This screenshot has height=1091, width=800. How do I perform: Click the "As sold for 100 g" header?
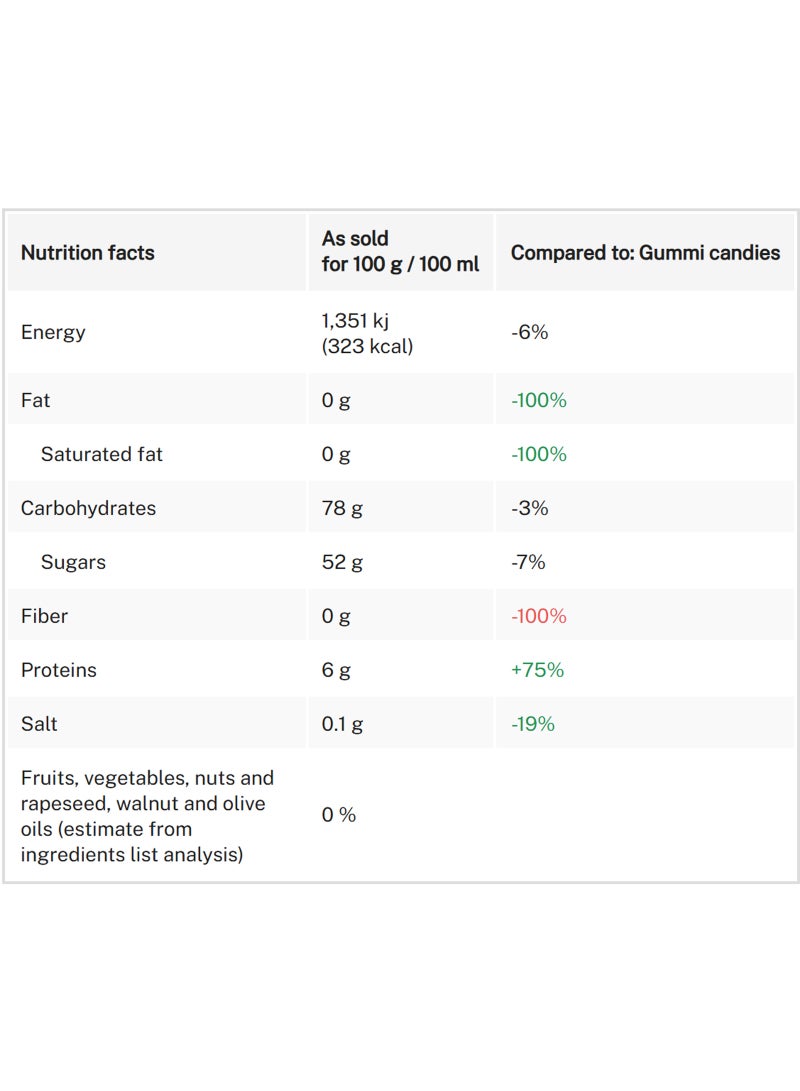[400, 252]
